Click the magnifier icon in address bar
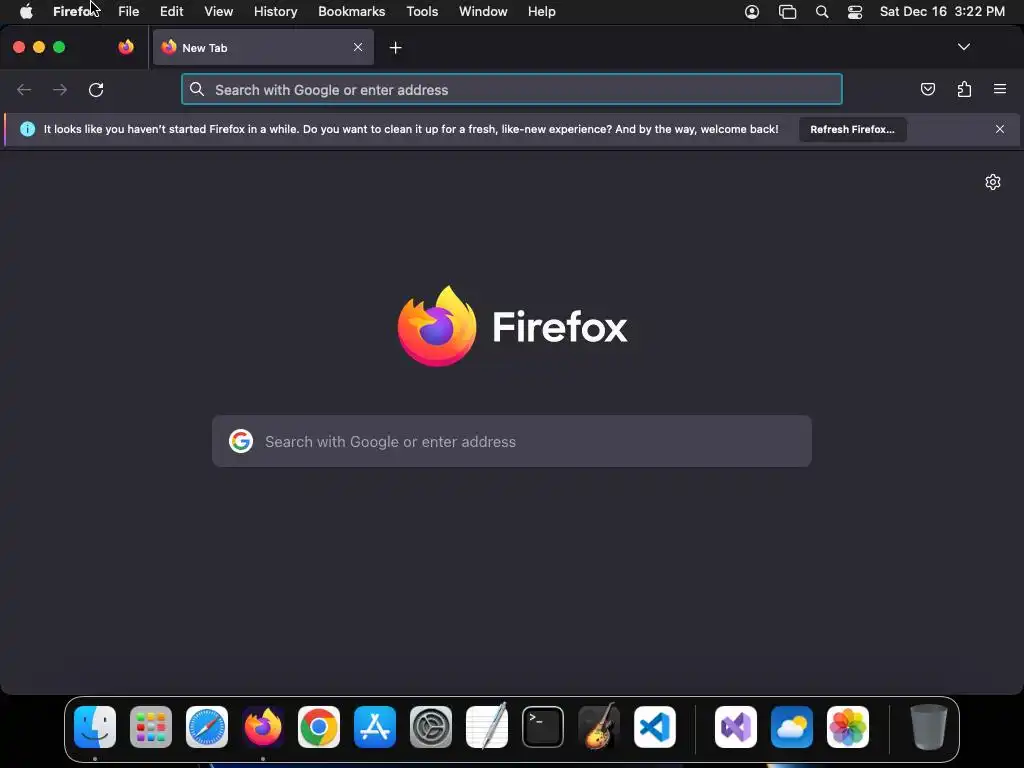The image size is (1024, 768). (x=197, y=89)
